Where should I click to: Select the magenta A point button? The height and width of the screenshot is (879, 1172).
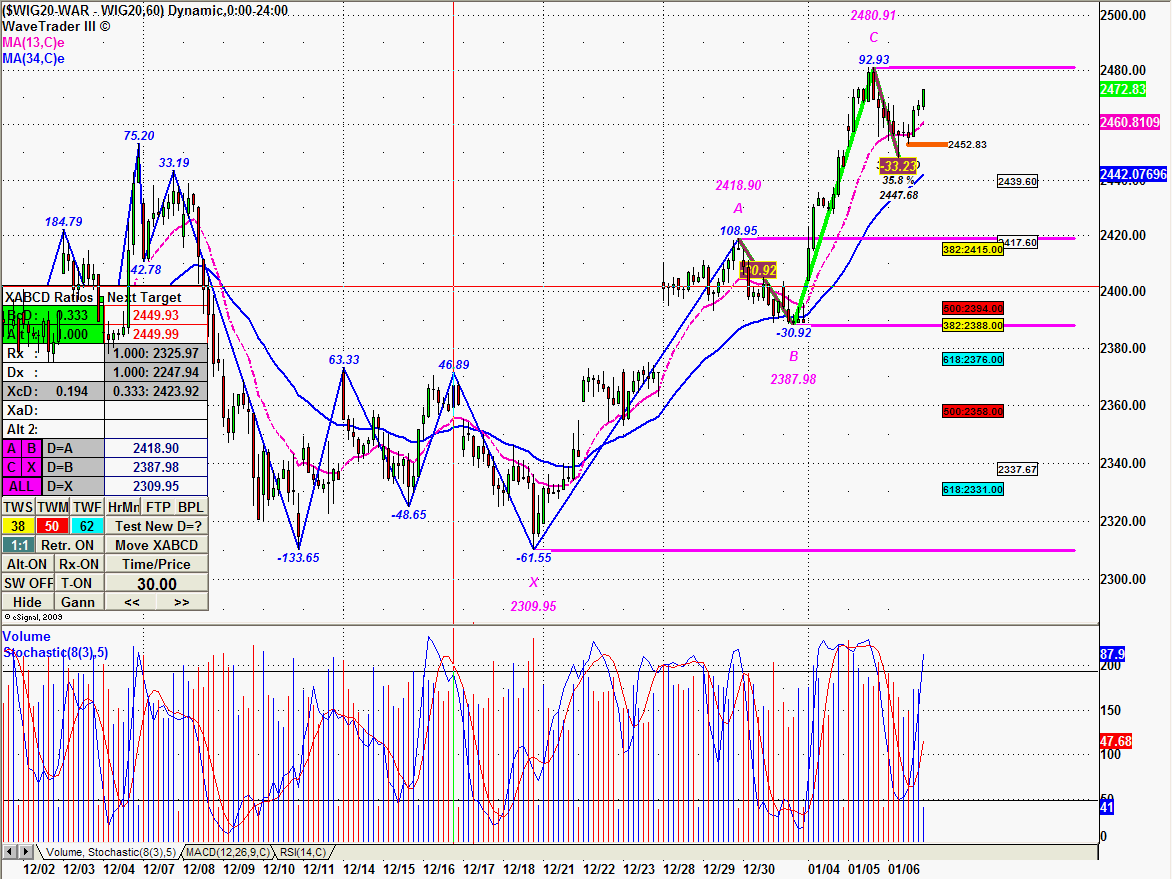coord(13,449)
